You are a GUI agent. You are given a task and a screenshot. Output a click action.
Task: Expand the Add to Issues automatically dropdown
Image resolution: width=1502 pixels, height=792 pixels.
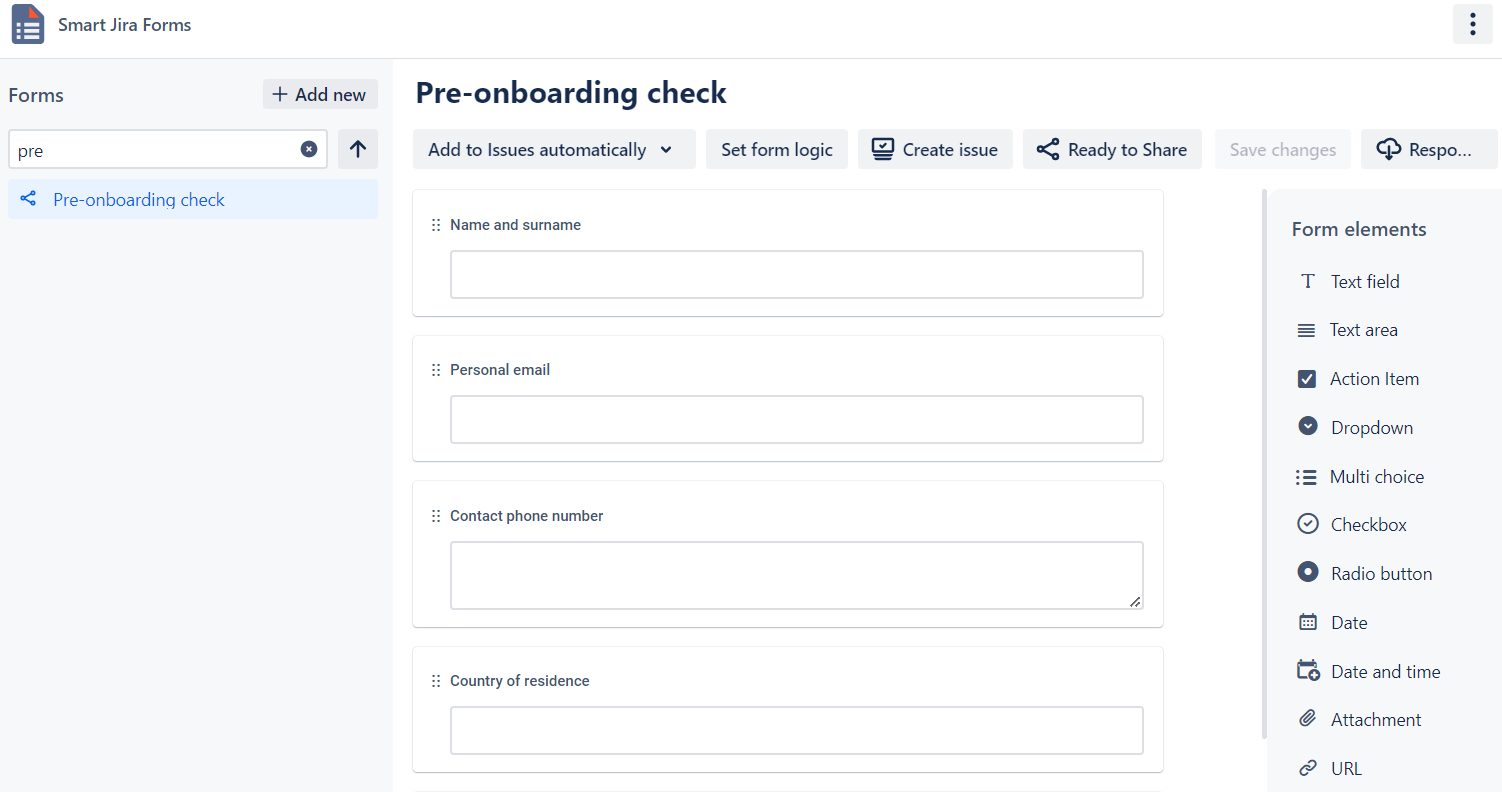click(x=553, y=150)
